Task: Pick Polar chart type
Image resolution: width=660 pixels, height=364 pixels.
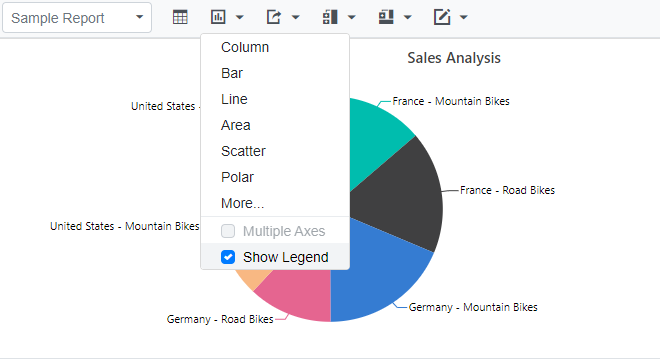Action: click(x=275, y=177)
